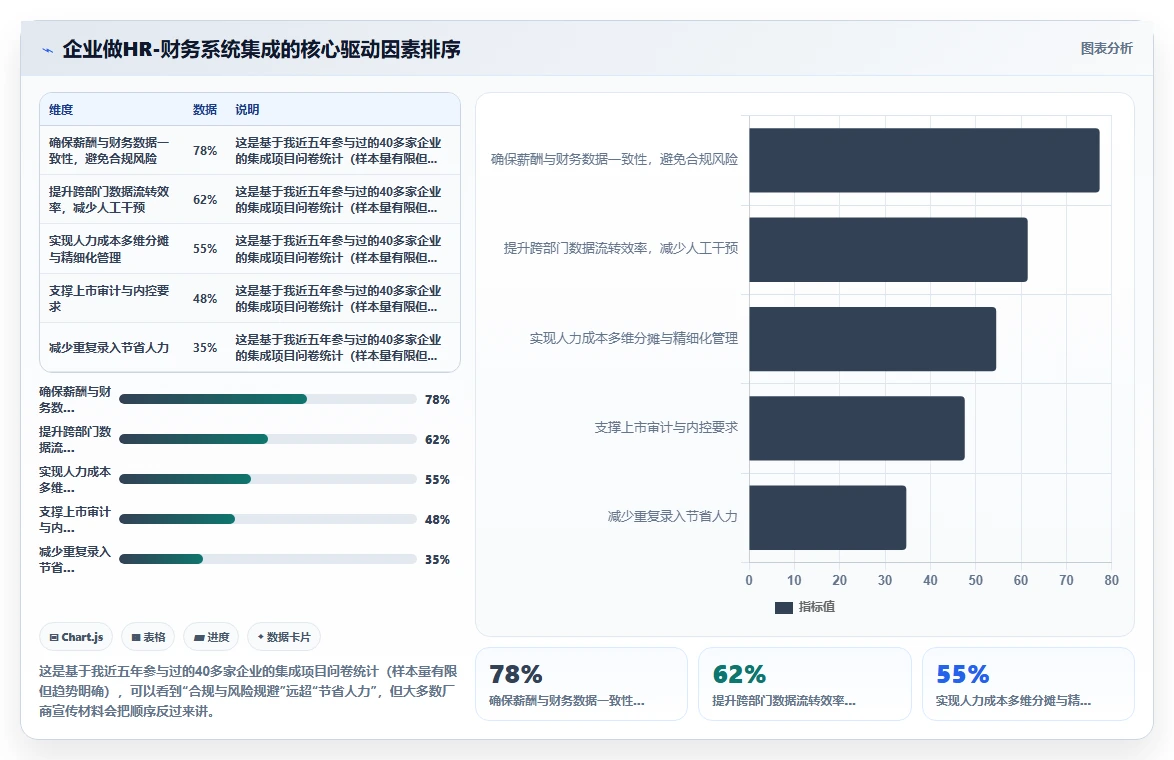
Task: Select the Chart.js tag chip
Action: tap(76, 637)
